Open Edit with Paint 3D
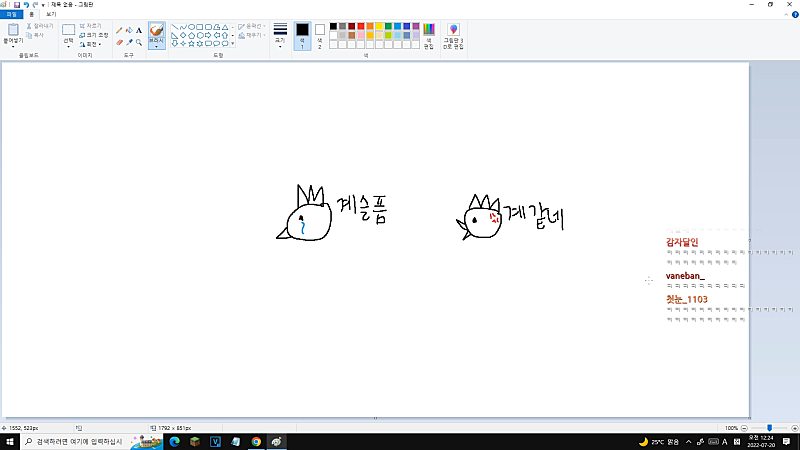This screenshot has height=450, width=800. point(453,36)
